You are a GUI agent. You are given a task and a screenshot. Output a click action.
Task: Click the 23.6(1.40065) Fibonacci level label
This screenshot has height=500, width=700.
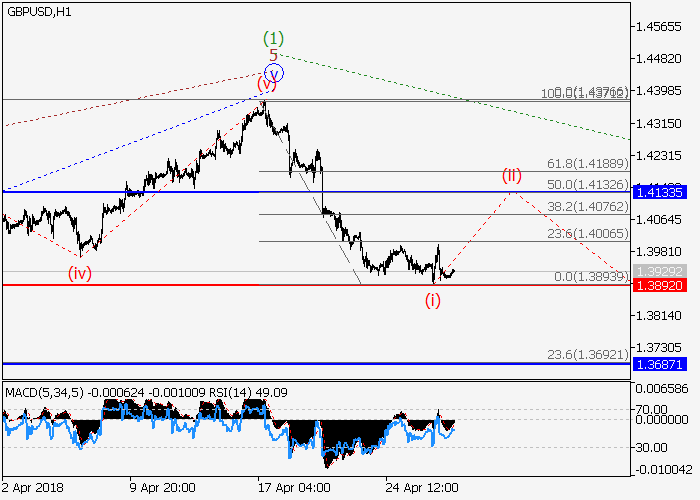pos(588,233)
